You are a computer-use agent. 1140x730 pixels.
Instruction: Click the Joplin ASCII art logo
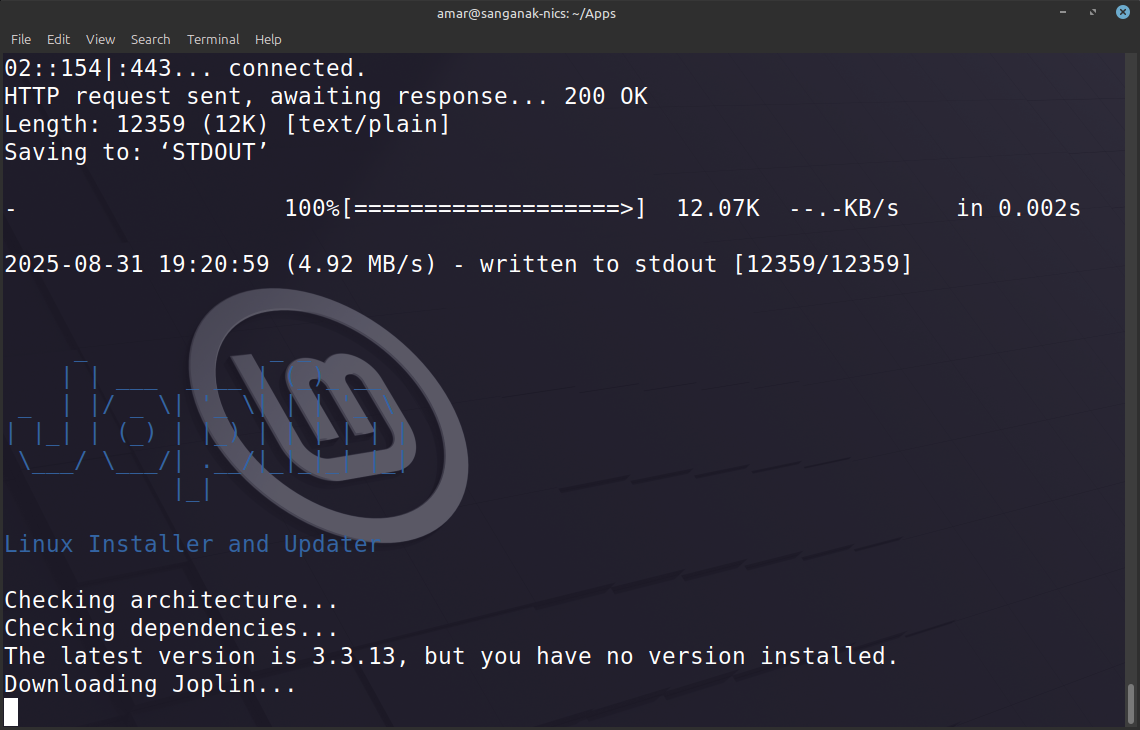coord(207,427)
